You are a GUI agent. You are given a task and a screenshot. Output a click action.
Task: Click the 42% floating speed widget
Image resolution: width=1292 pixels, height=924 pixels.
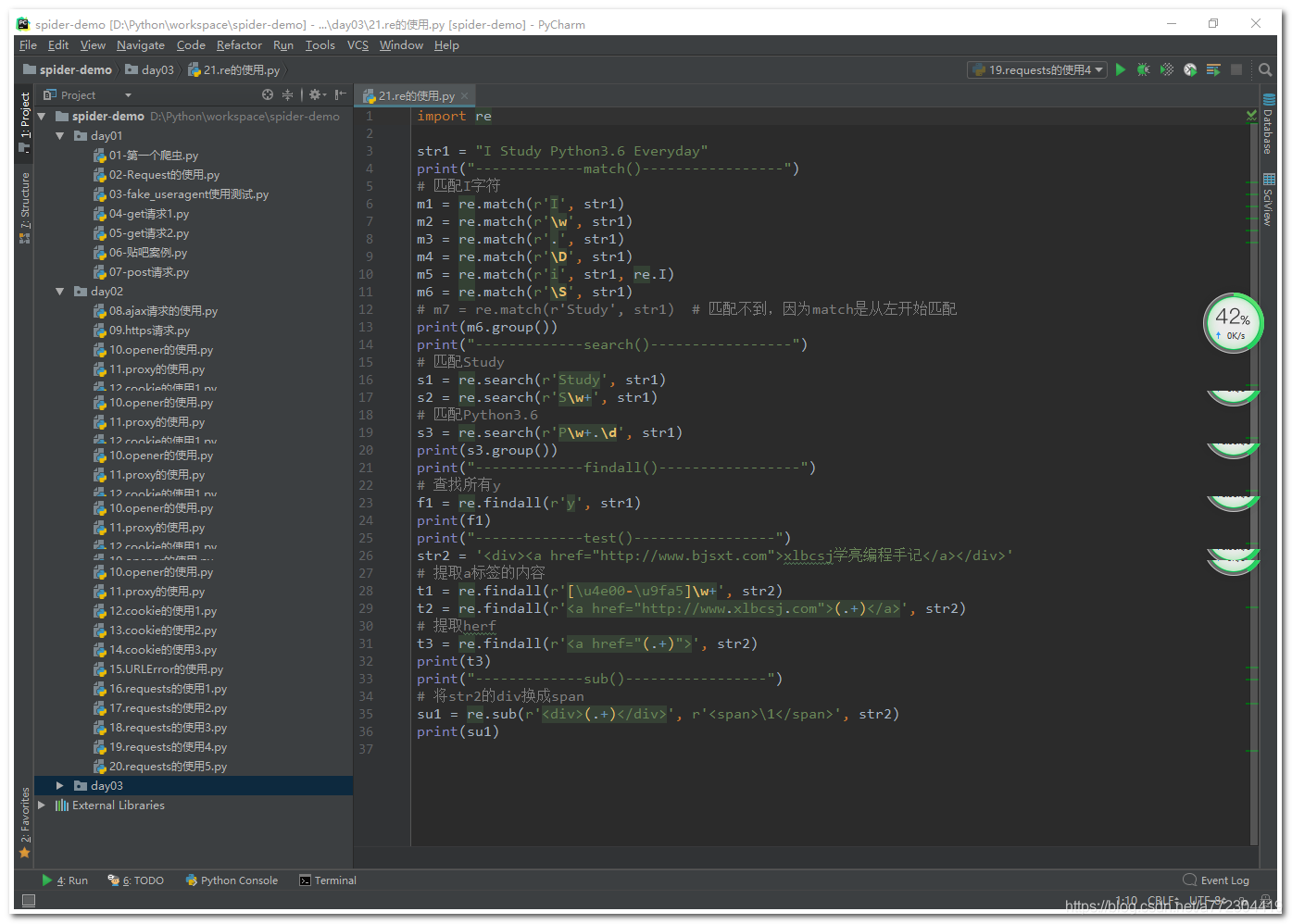1233,323
